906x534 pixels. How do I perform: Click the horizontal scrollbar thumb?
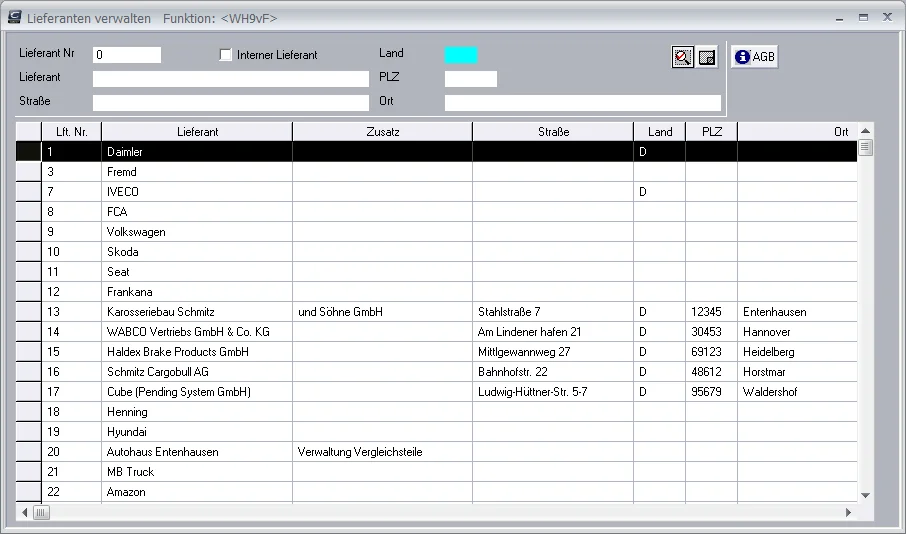tap(41, 513)
